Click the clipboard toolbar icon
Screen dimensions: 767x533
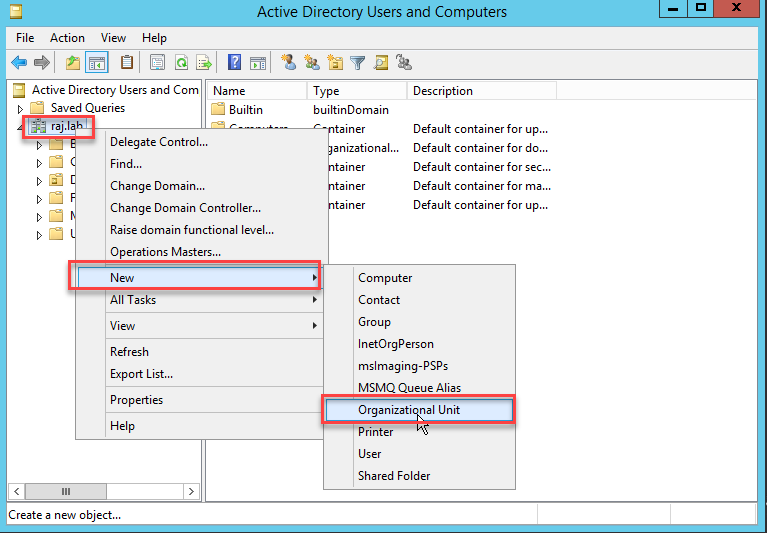pyautogui.click(x=127, y=62)
